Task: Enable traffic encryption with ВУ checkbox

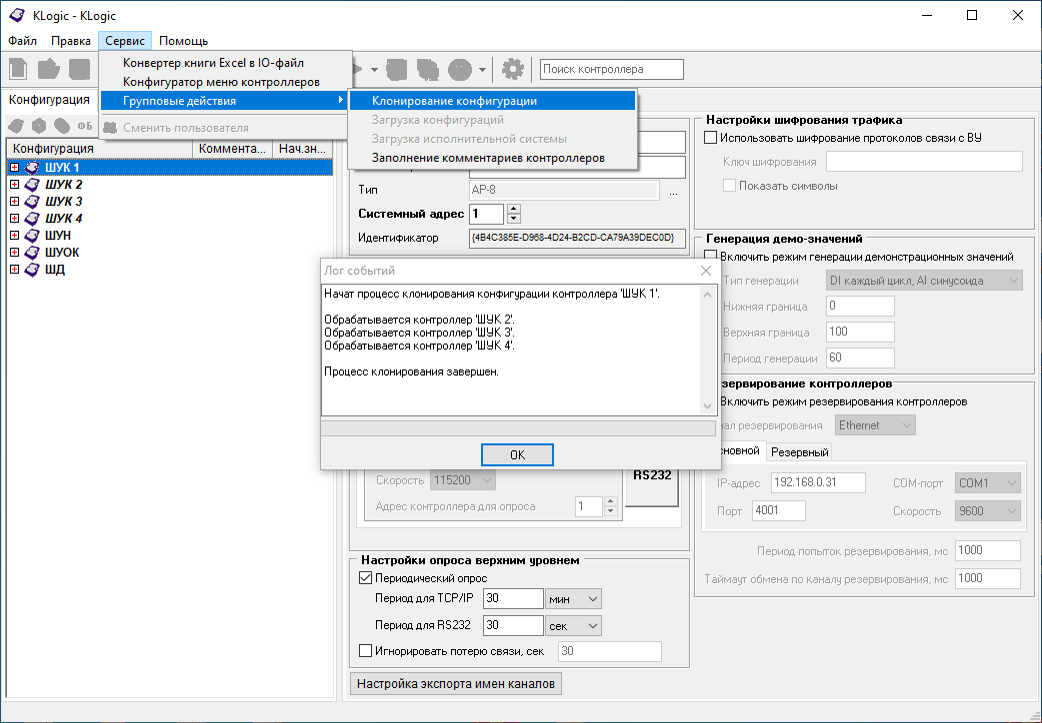Action: tap(711, 137)
